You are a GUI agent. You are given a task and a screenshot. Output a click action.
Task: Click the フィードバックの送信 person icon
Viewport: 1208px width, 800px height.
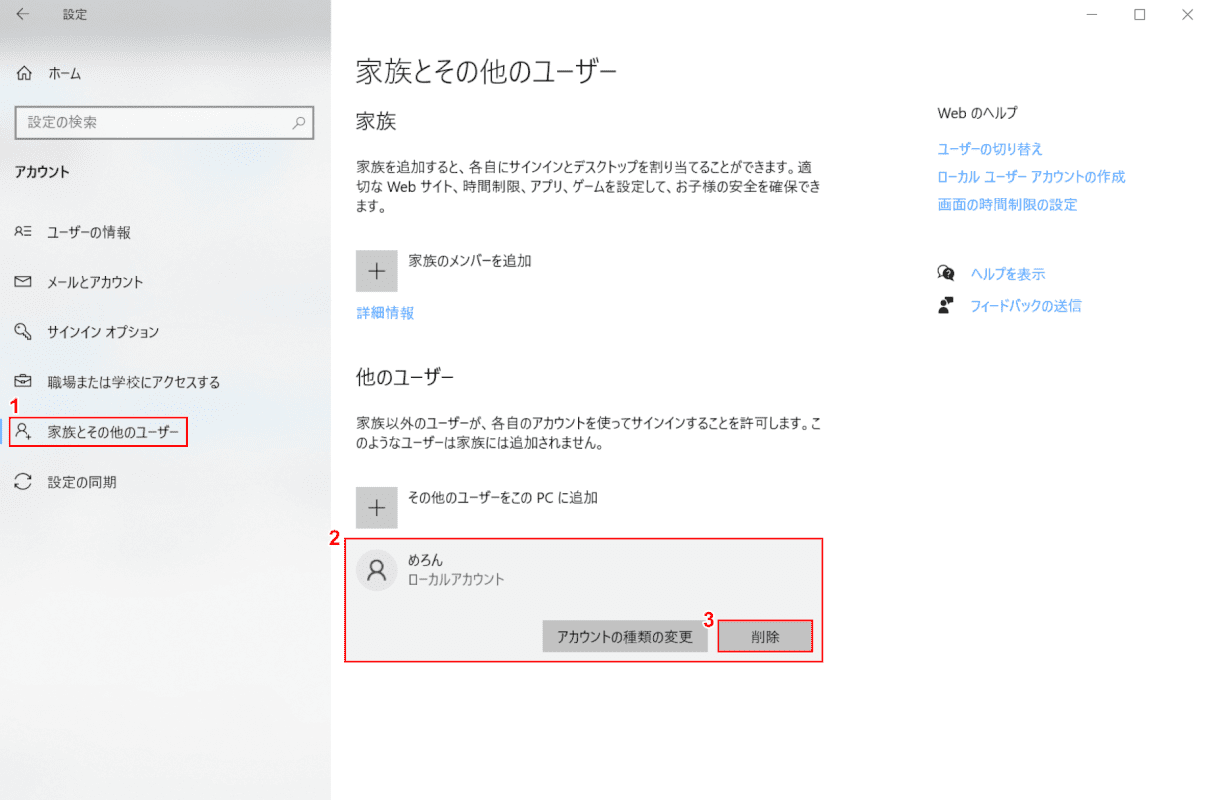tap(946, 305)
